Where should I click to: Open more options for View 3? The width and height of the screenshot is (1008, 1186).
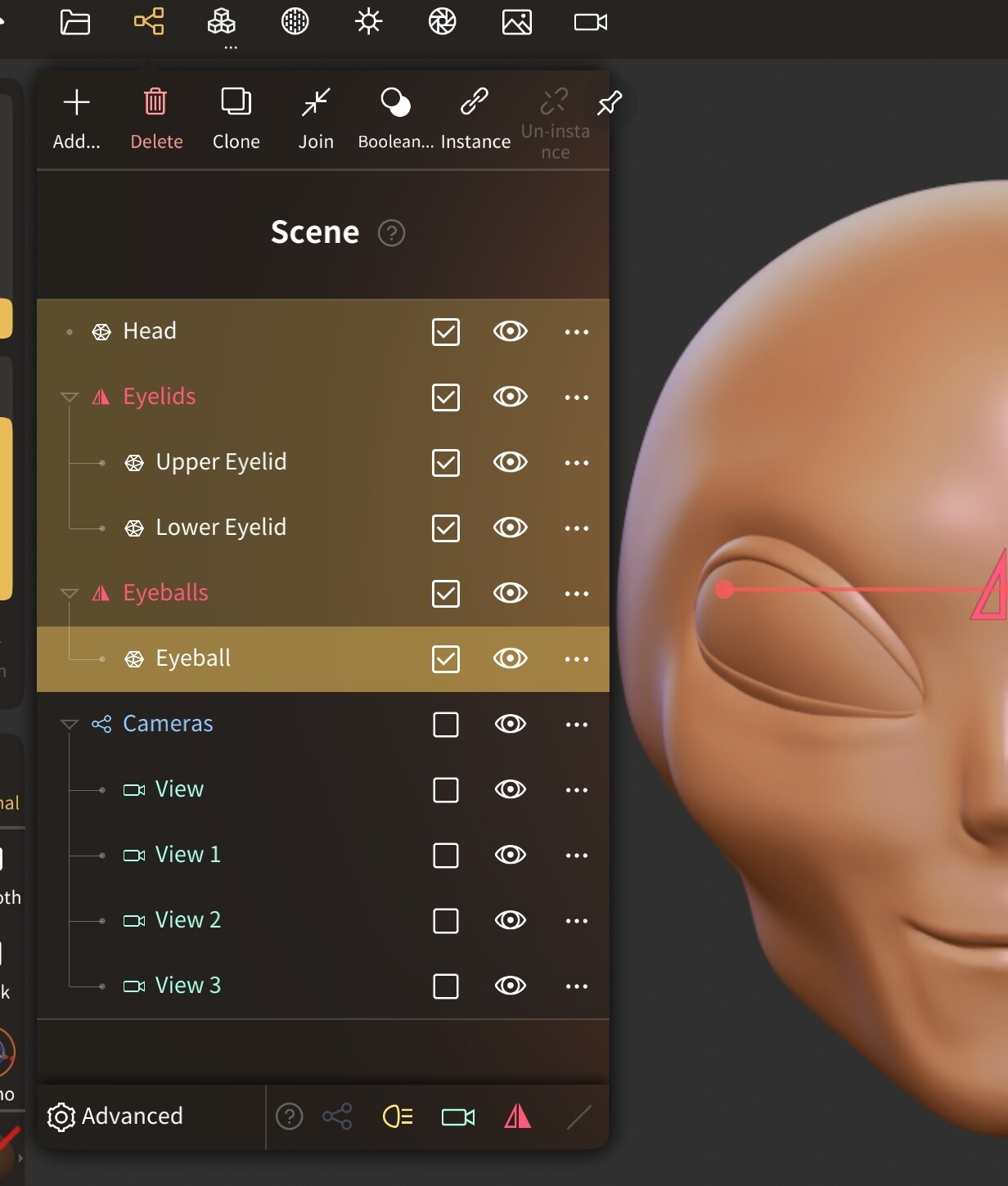[x=577, y=986]
